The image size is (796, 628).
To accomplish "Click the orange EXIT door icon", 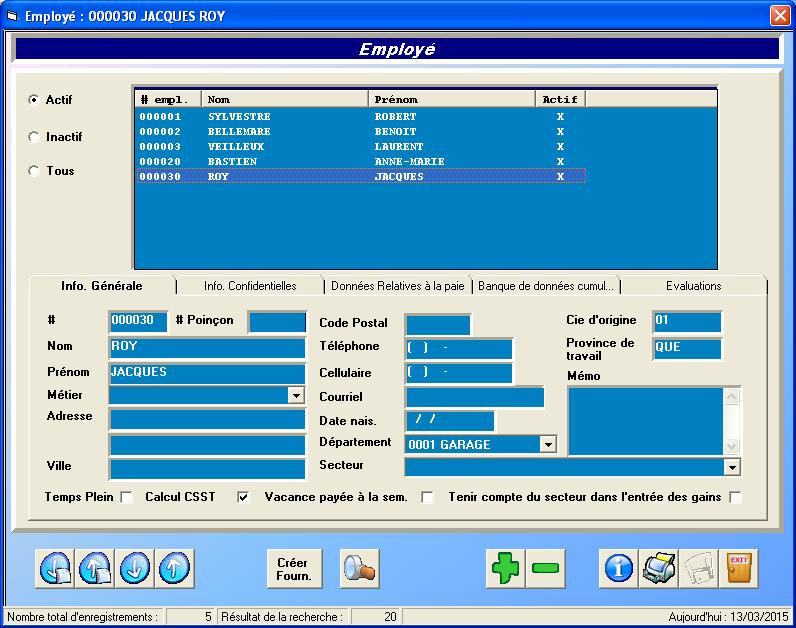I will pos(741,568).
